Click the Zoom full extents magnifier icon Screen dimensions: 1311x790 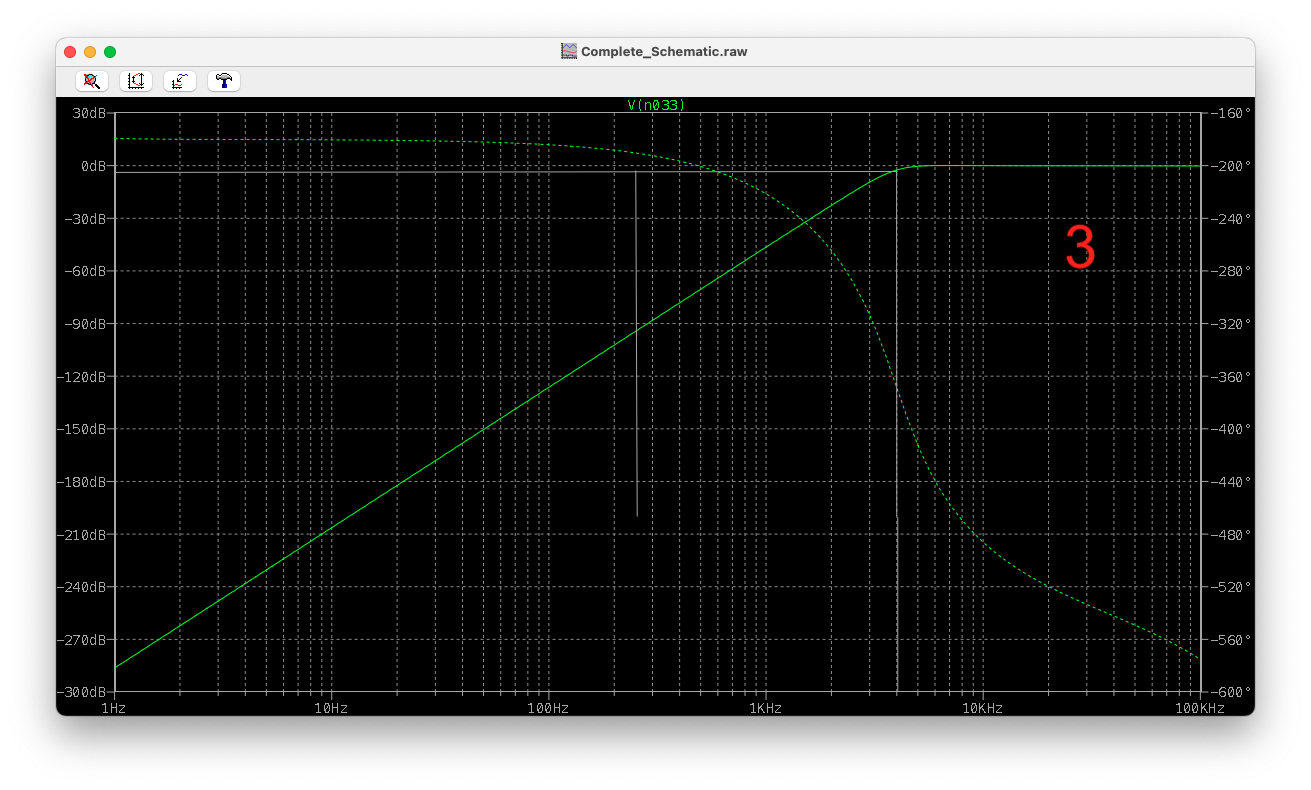(92, 81)
